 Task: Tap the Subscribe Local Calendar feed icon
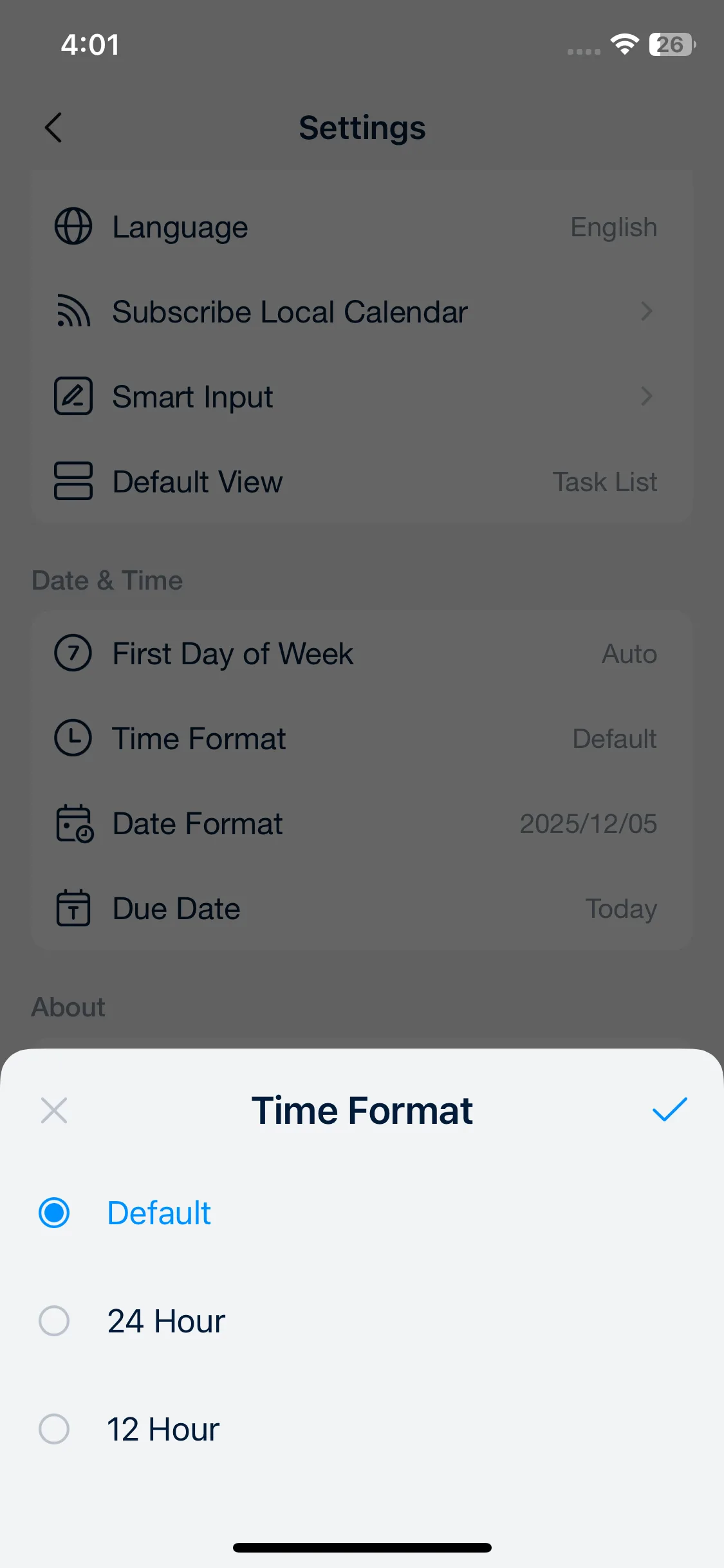73,312
